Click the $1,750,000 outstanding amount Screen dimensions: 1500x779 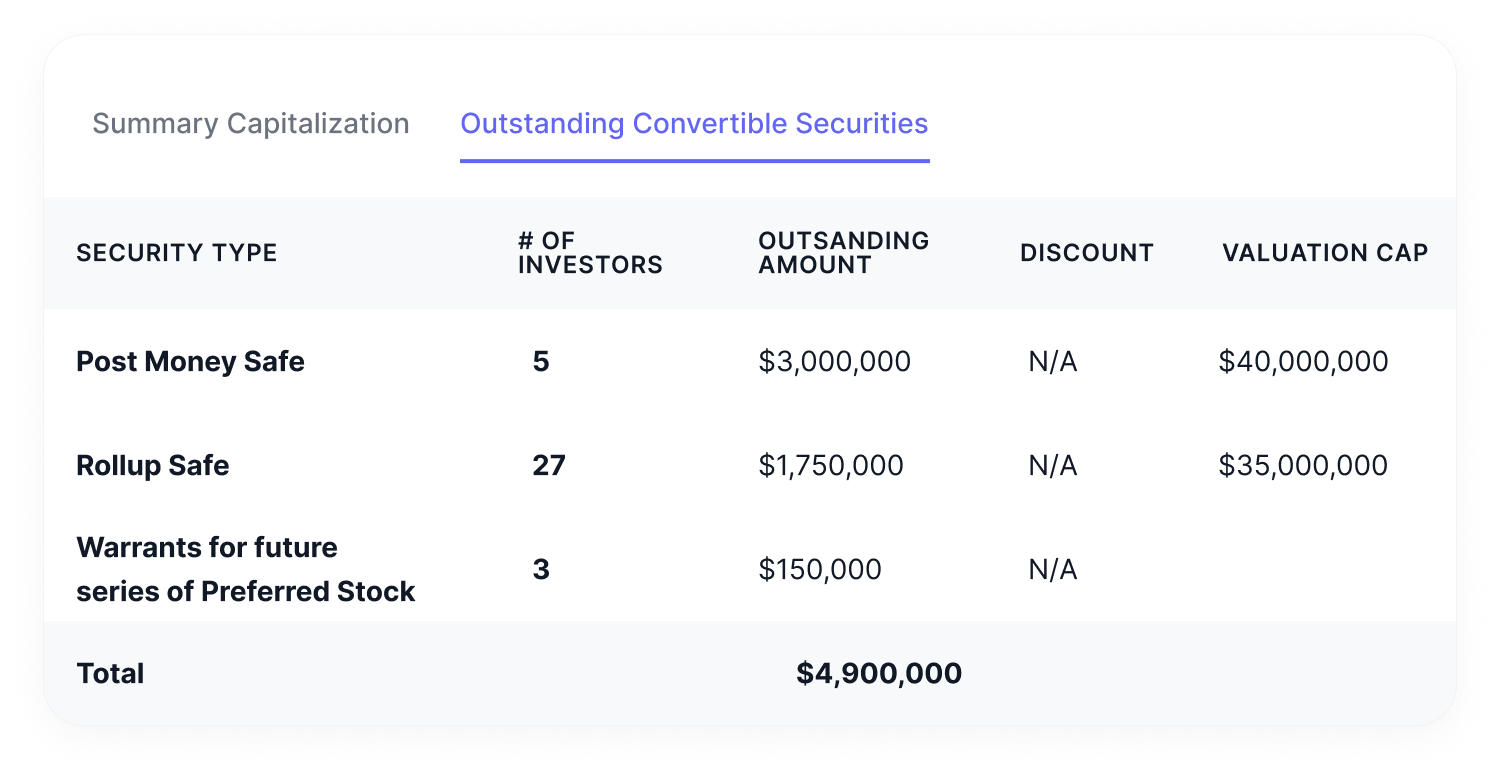[x=830, y=465]
